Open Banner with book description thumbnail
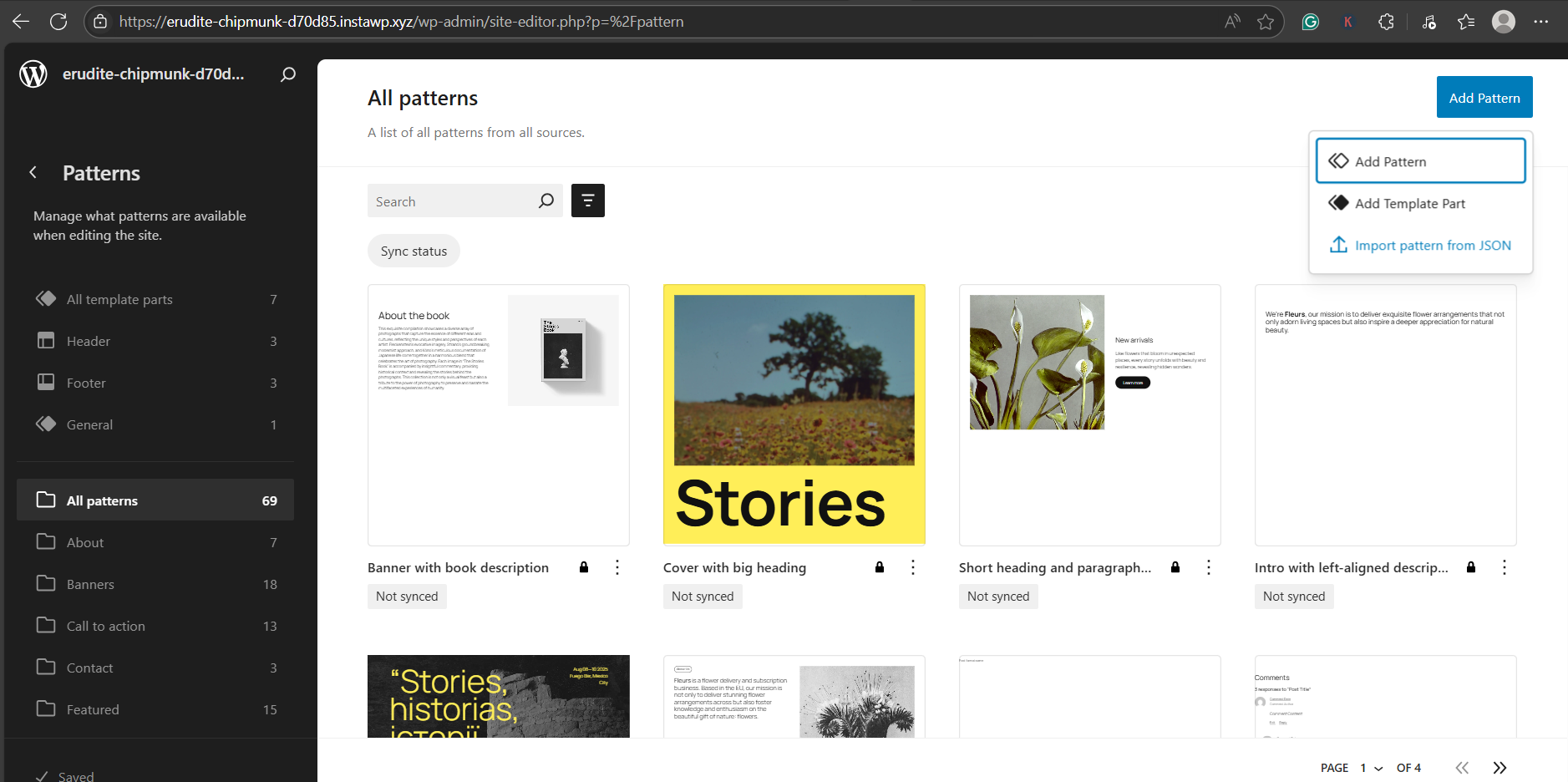This screenshot has height=782, width=1568. (x=499, y=415)
